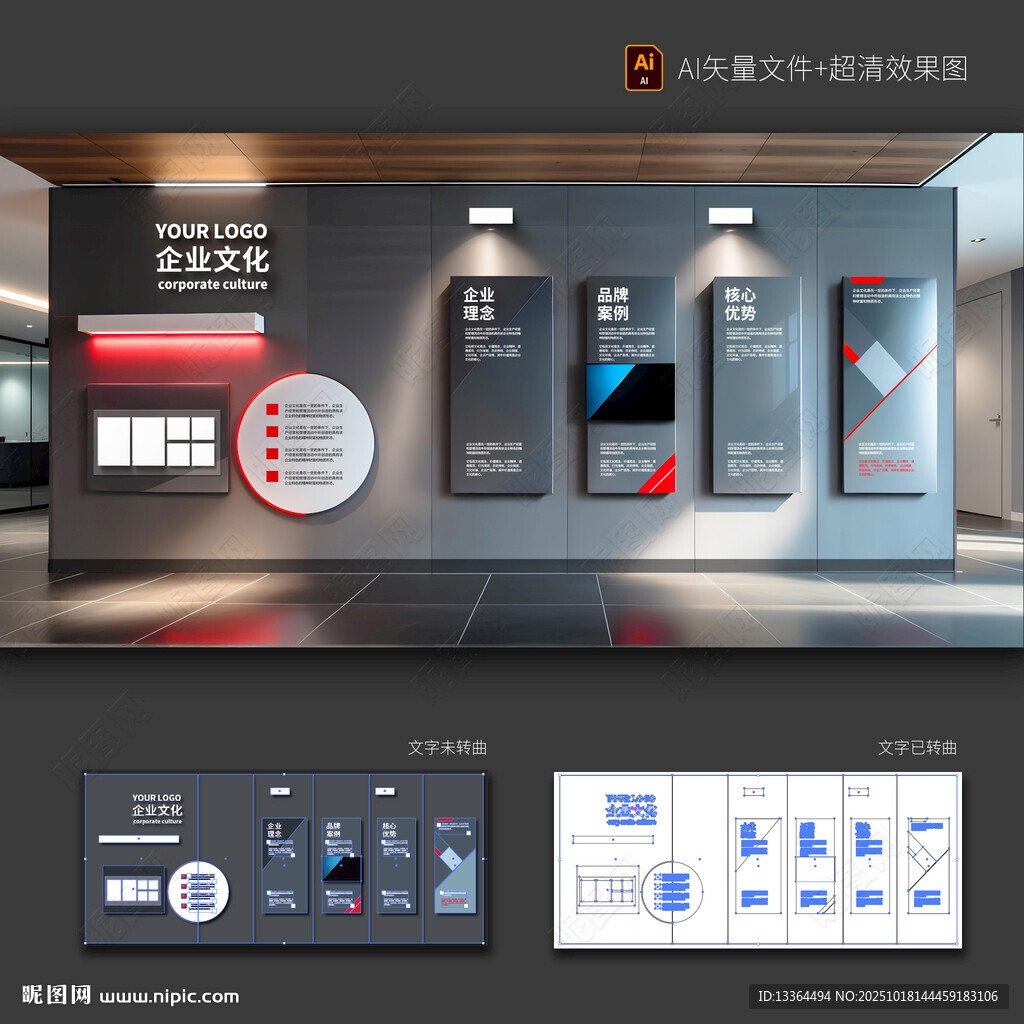Open the dark vector preview under 文字未转曲
The image size is (1024, 1024).
pyautogui.click(x=285, y=859)
